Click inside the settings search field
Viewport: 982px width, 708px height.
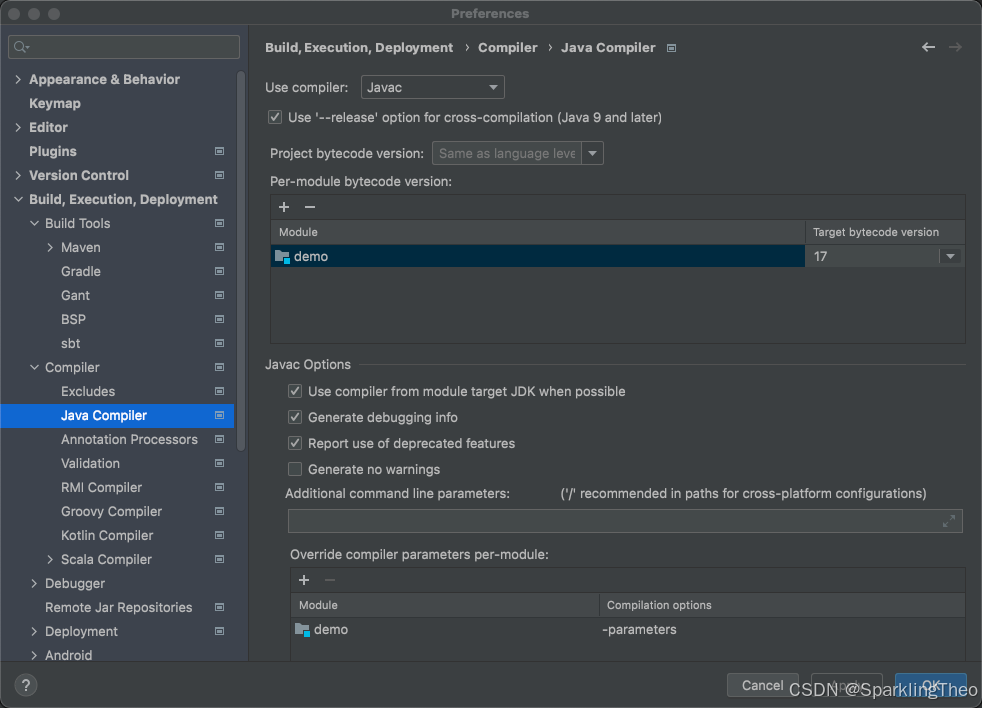pos(123,46)
